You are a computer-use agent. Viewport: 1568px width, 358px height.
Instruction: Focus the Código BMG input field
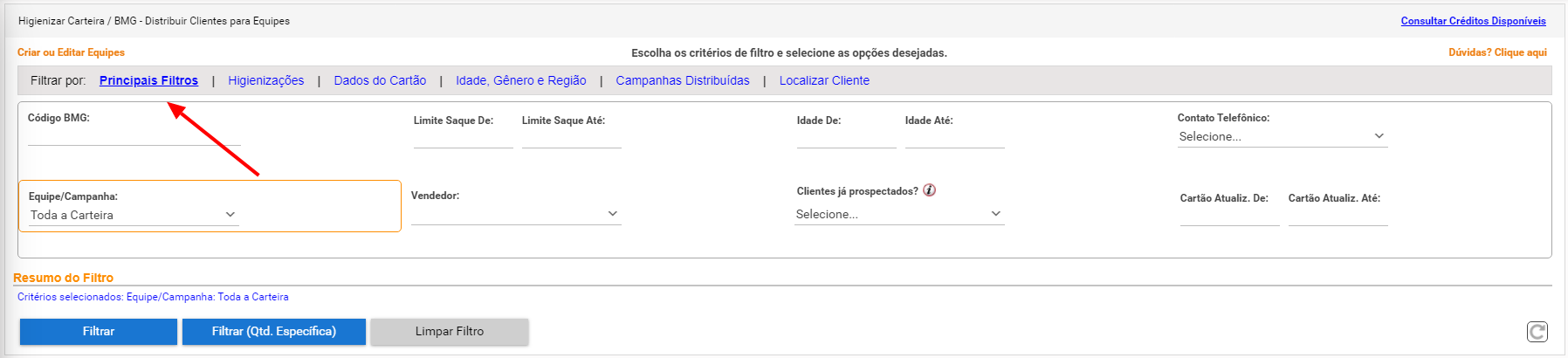pyautogui.click(x=134, y=135)
